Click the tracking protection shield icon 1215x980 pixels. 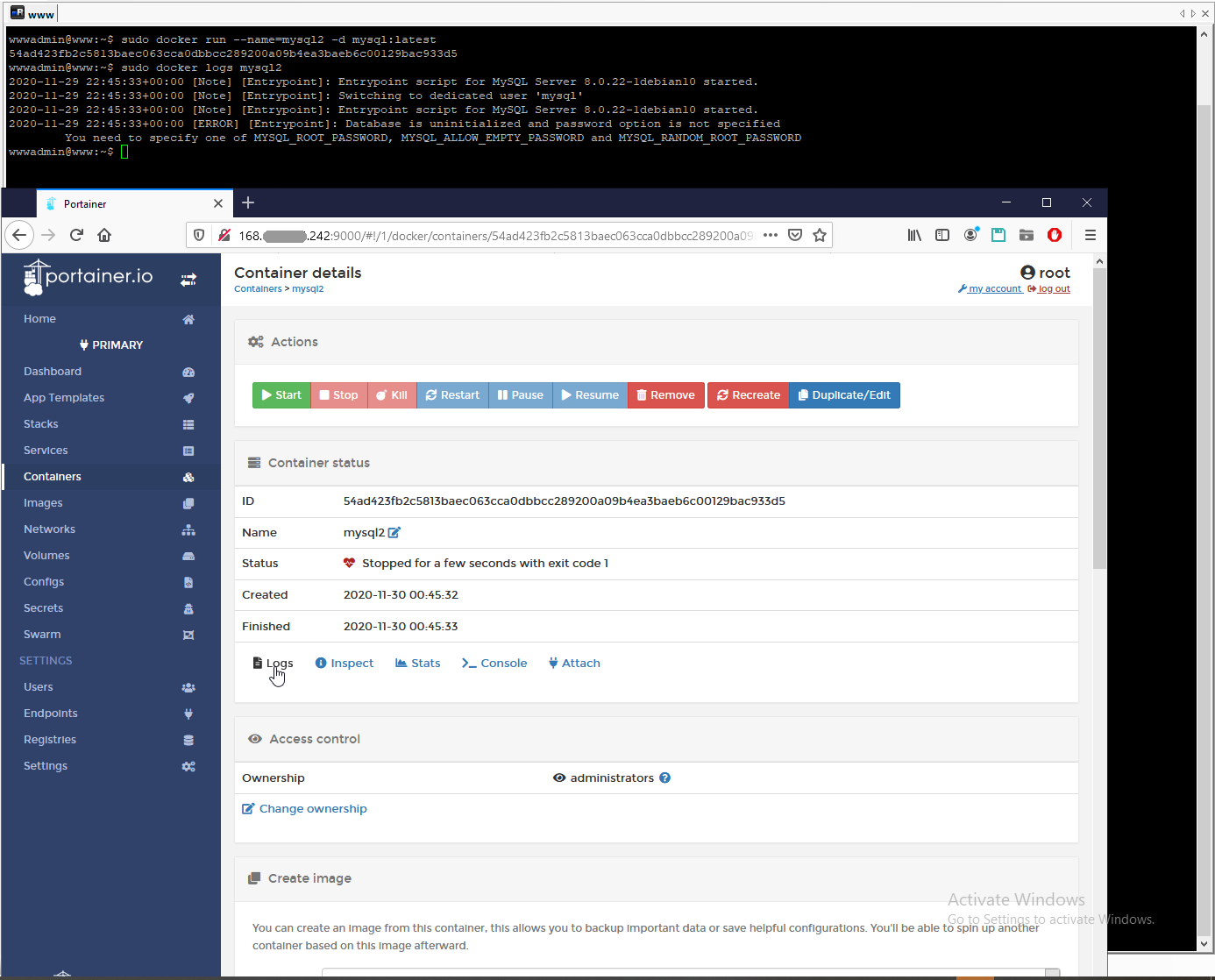tap(199, 235)
